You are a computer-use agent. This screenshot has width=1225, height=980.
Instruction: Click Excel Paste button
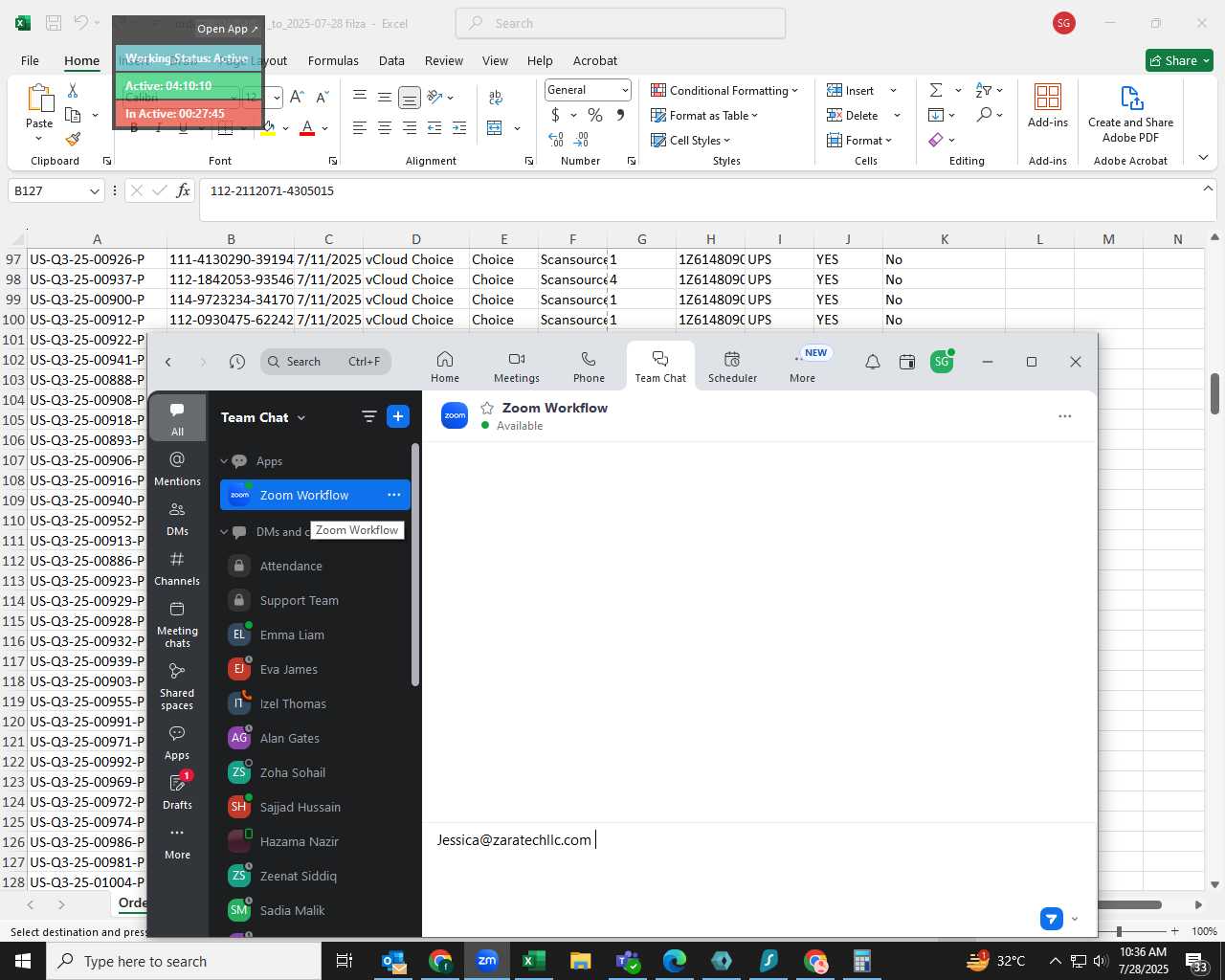(39, 112)
